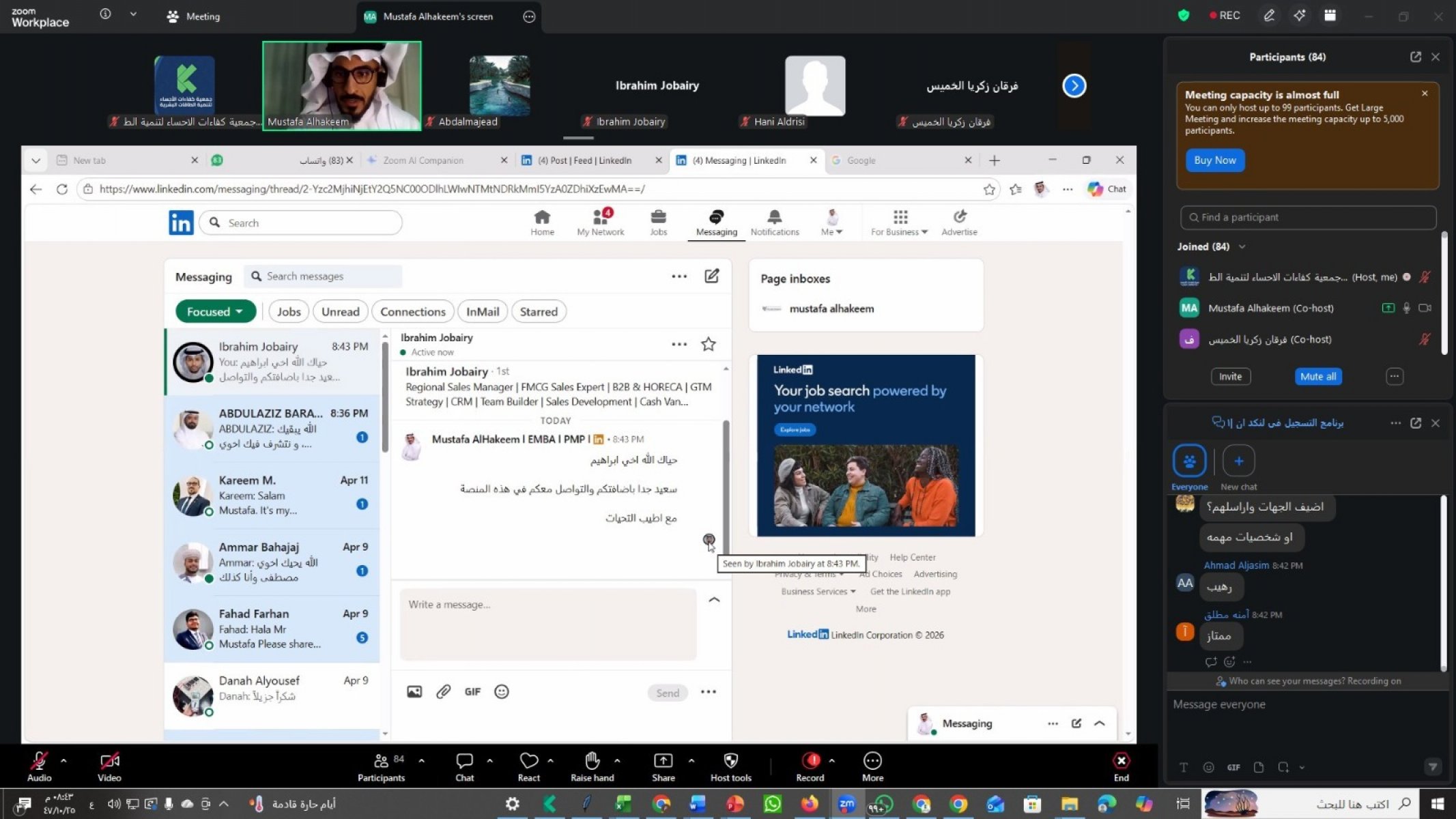The height and width of the screenshot is (819, 1456).
Task: Star the Ibrahim Jobairy conversation
Action: click(708, 344)
